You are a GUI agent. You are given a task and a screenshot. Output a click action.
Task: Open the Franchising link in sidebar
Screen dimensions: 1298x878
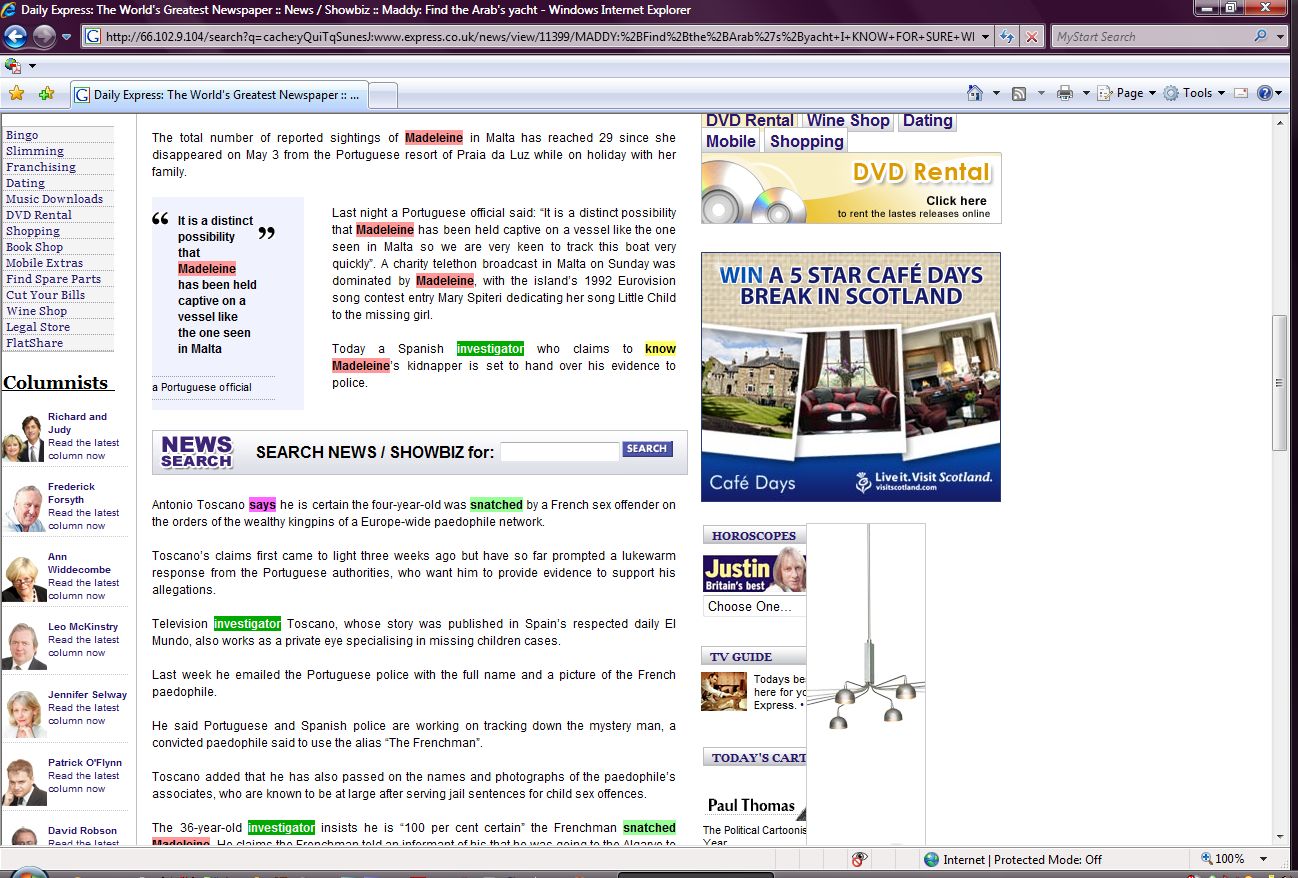tap(41, 167)
